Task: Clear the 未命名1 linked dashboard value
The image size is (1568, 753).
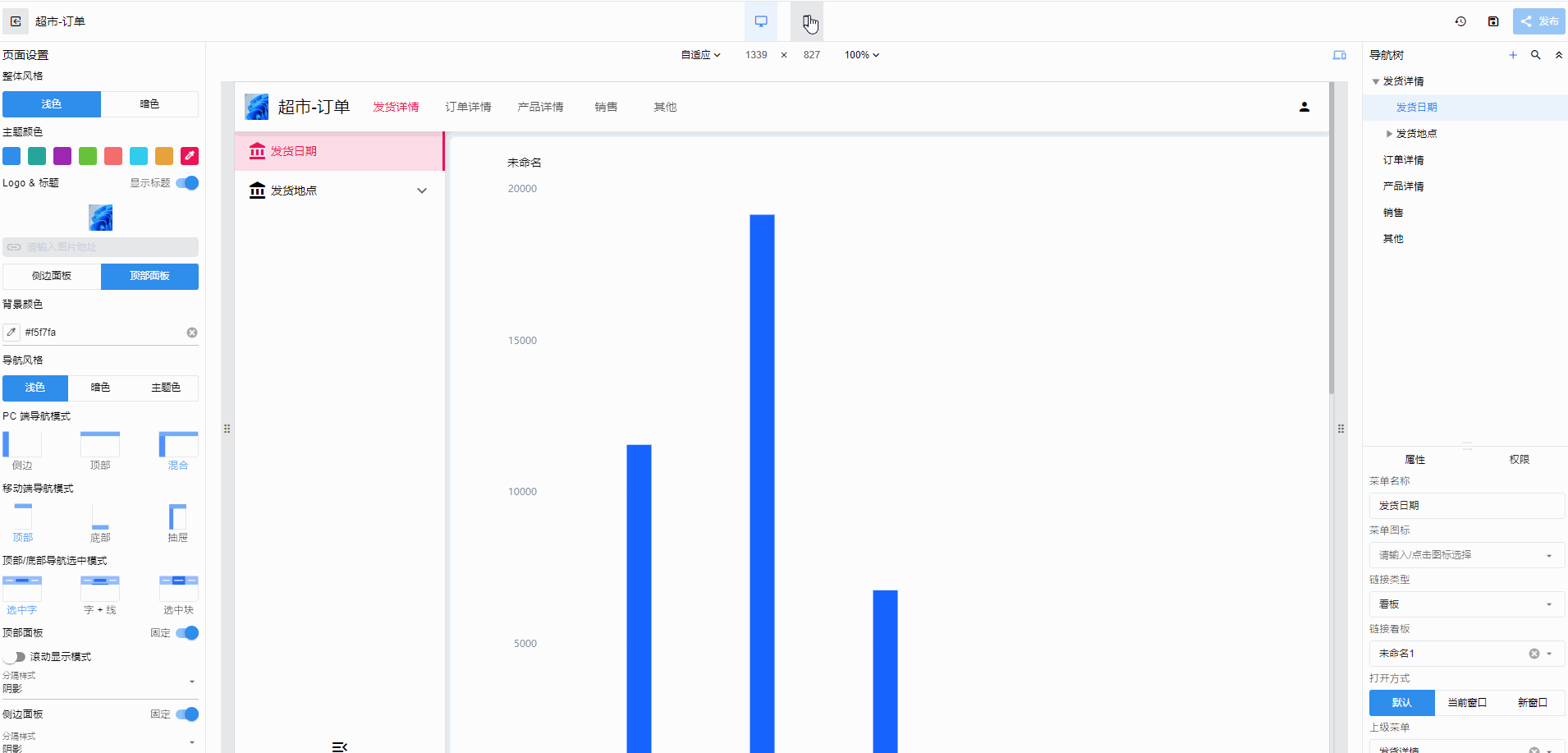Action: click(1534, 654)
